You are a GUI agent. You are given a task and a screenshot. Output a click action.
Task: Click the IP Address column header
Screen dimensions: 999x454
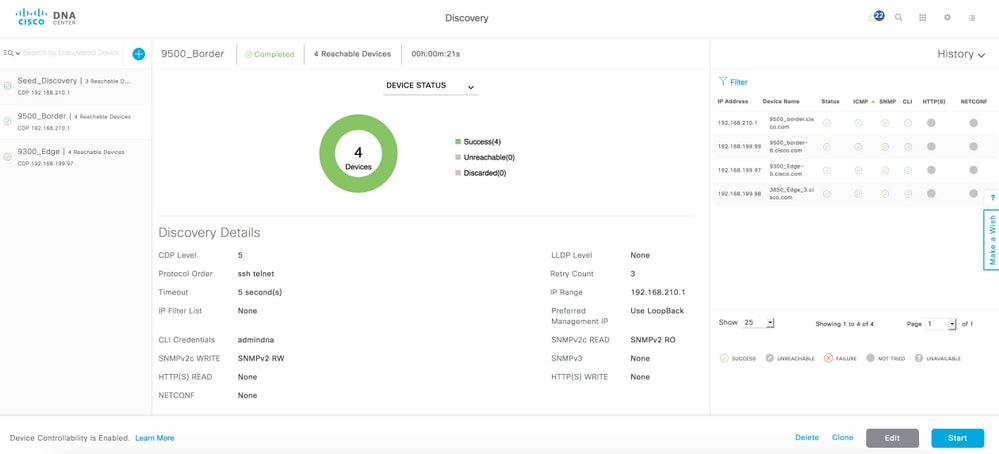click(x=733, y=101)
